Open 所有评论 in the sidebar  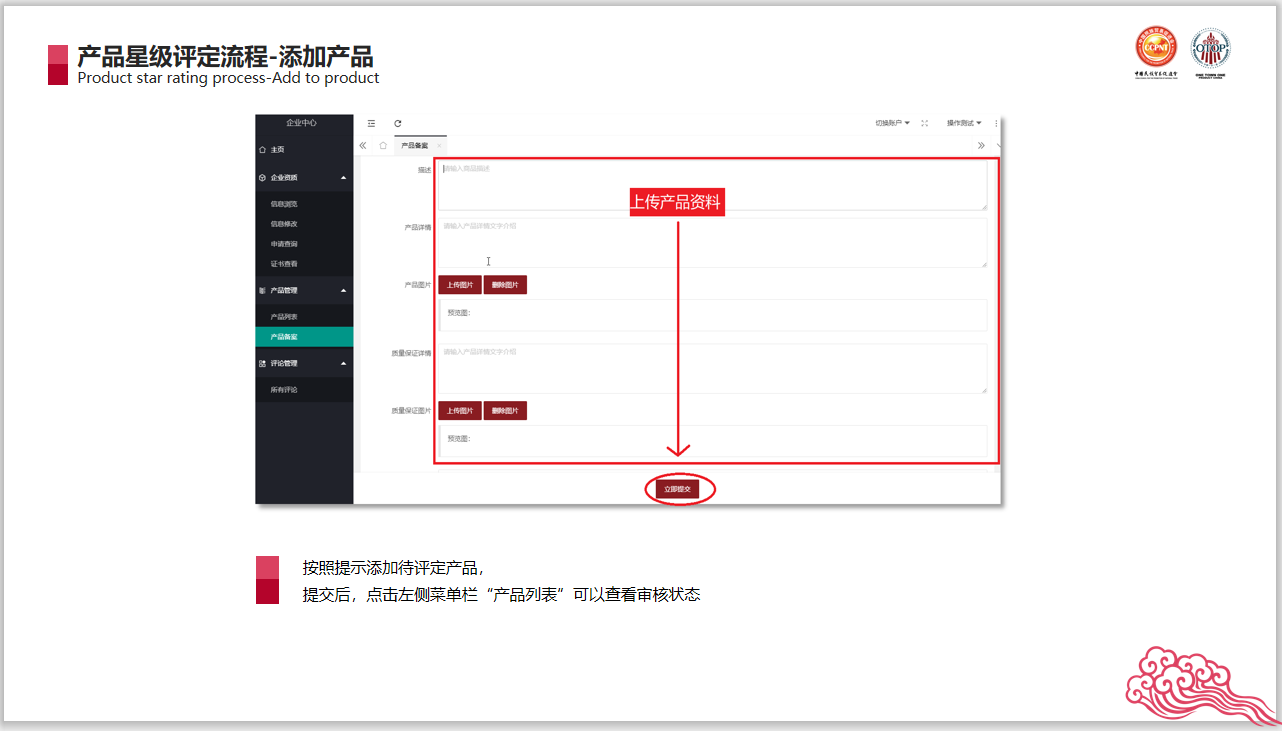pos(304,390)
